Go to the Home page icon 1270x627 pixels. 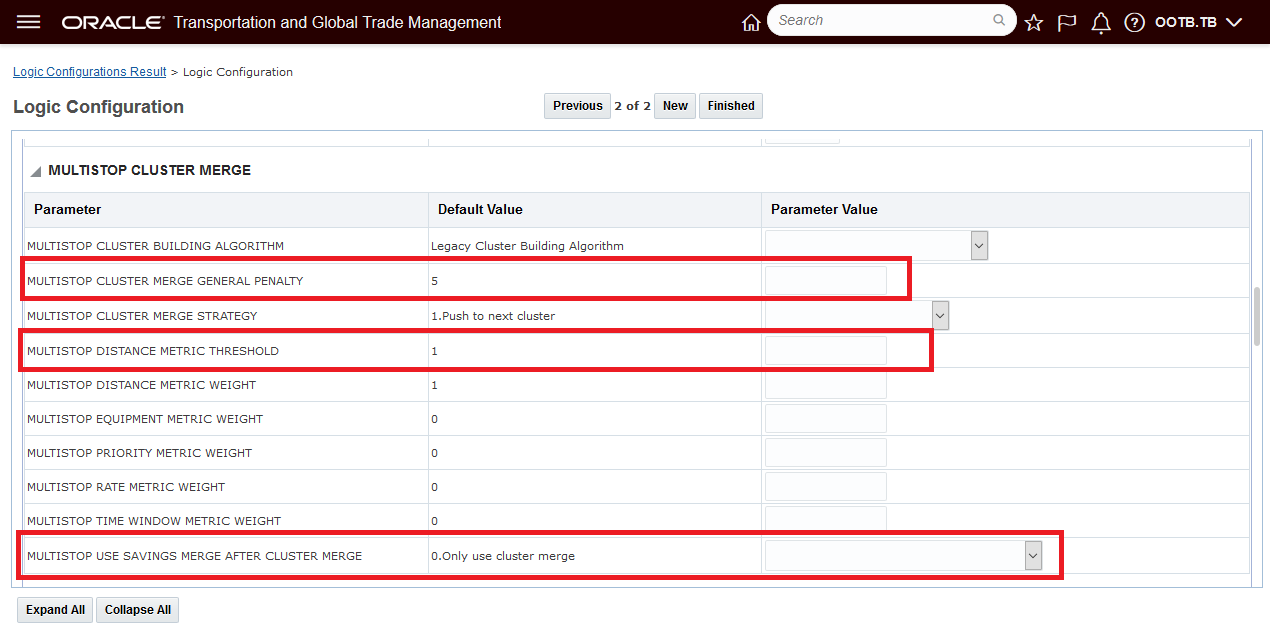point(751,23)
